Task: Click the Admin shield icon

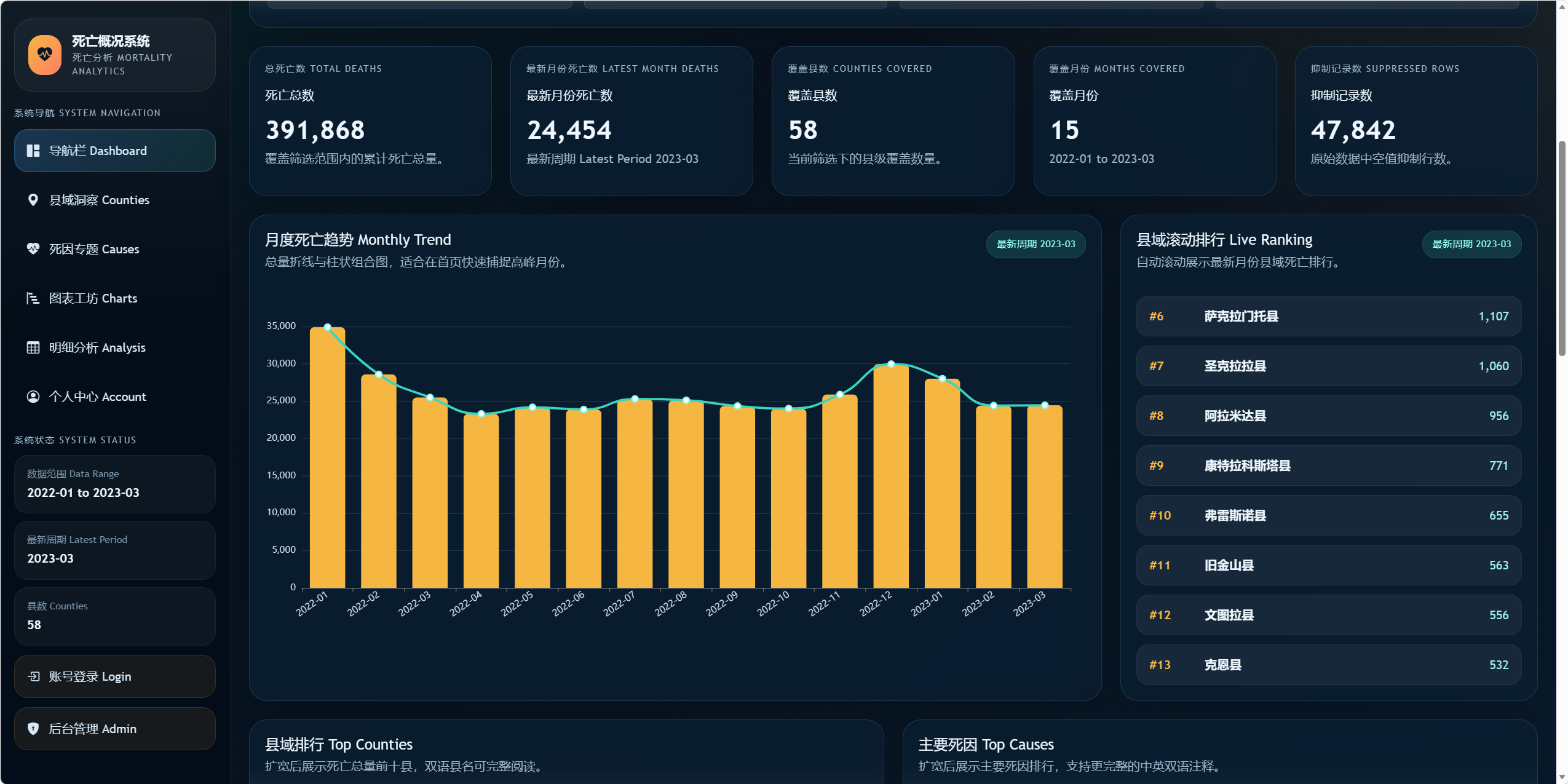Action: (x=33, y=729)
